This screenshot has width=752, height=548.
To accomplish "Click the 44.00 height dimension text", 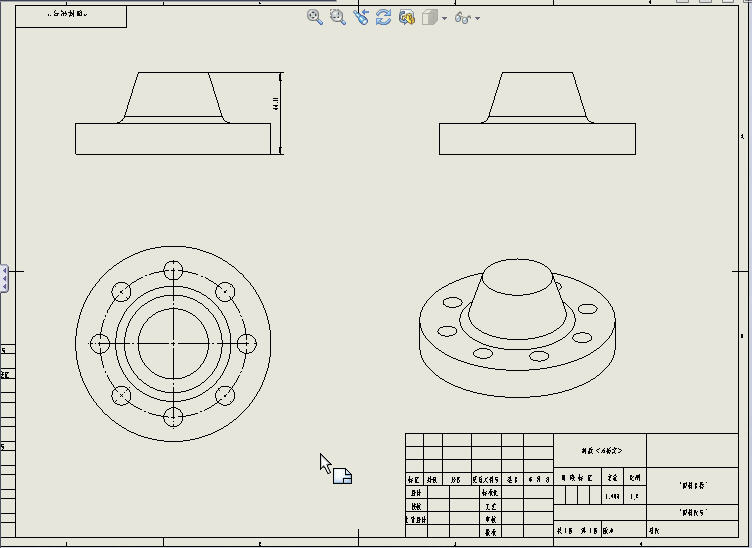I will tap(276, 103).
